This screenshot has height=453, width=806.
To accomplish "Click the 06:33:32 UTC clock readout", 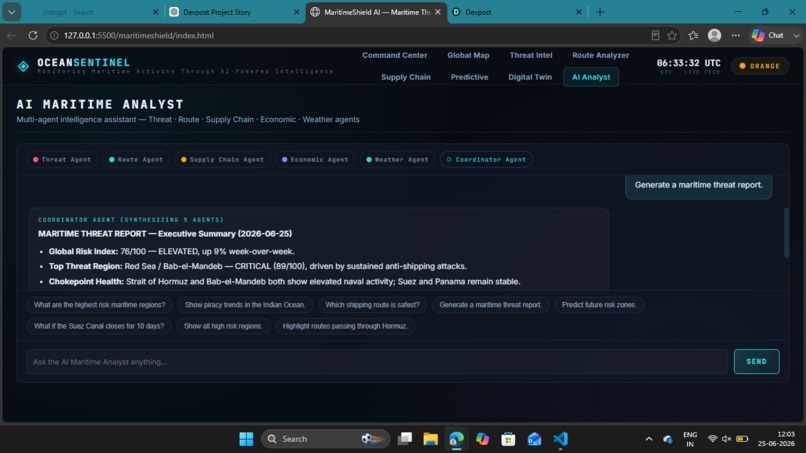I will tap(688, 63).
